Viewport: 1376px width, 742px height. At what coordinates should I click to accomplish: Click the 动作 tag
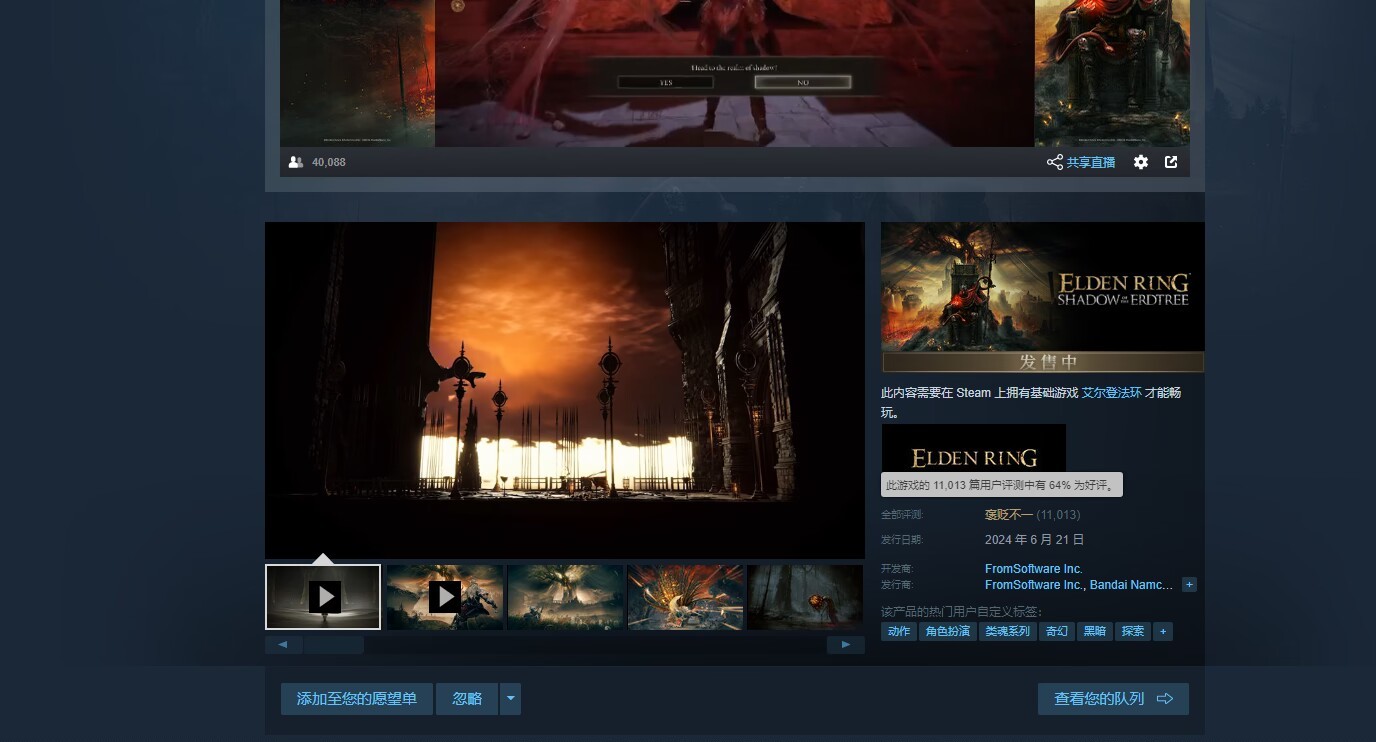click(899, 631)
